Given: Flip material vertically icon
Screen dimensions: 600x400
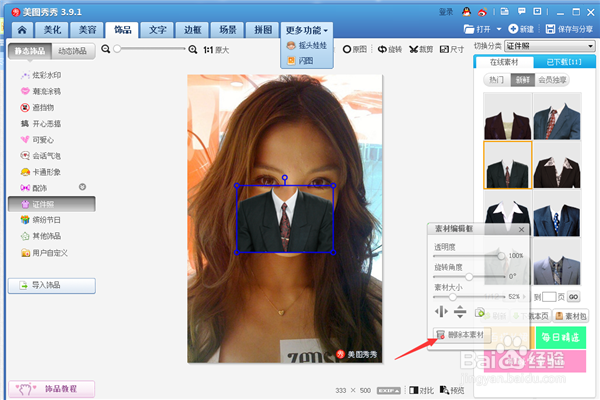Looking at the screenshot, I should pos(460,312).
